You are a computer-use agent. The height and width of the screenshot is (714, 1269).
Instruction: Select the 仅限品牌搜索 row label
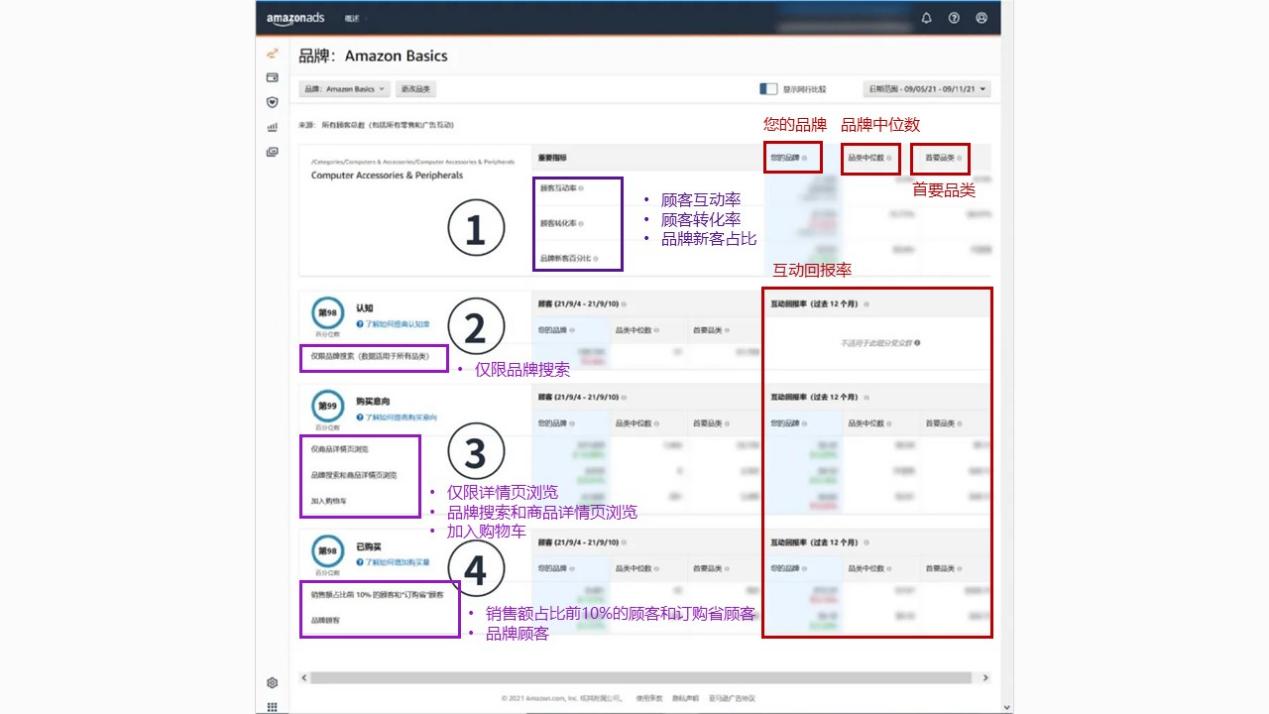coord(371,355)
